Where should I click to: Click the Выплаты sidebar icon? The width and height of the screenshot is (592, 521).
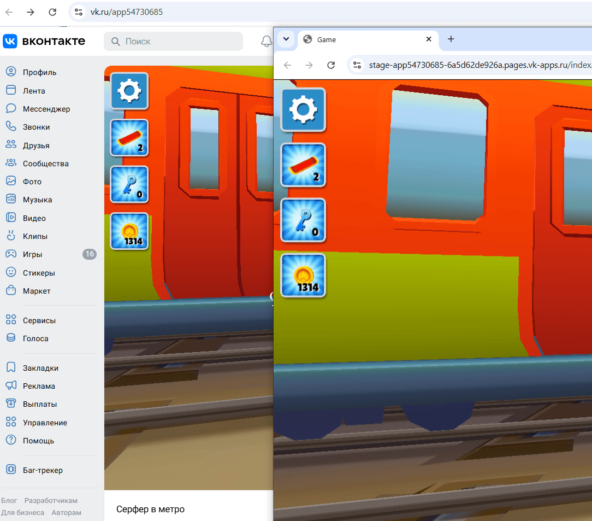point(11,403)
